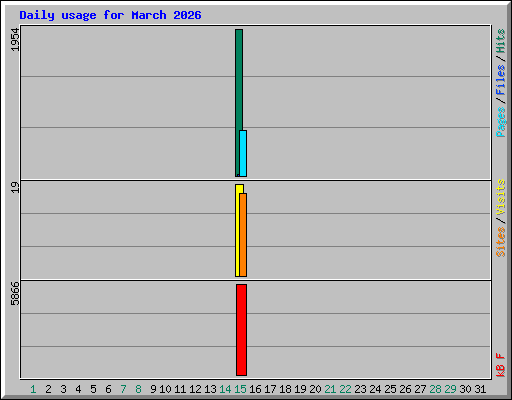Viewport: 512px width, 400px height.
Task: Click day 7 on the x-axis
Action: (123, 389)
